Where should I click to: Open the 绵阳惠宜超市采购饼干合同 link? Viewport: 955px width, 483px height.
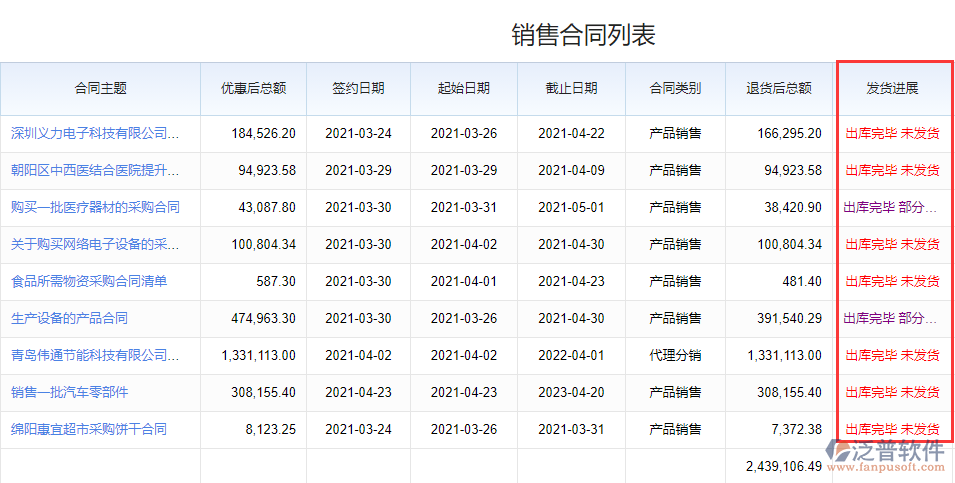89,429
